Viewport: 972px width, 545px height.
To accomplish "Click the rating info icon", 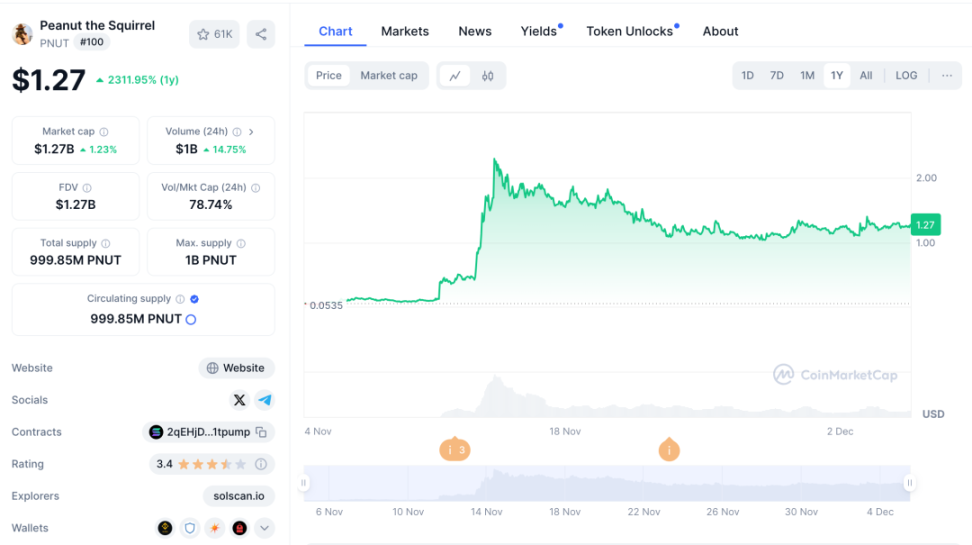I will [261, 464].
